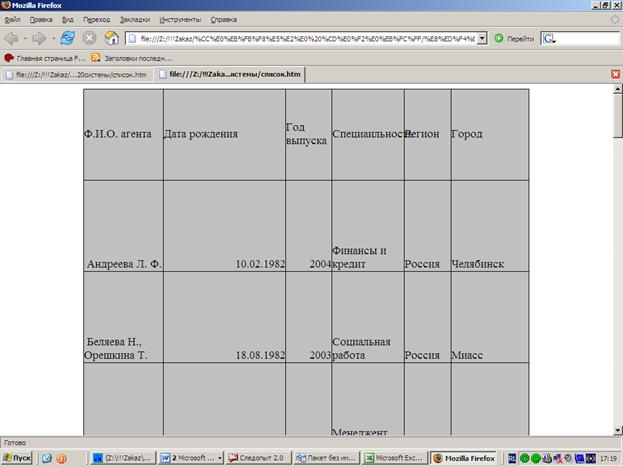Viewport: 623px width, 467px height.
Task: Switch to the Z:\!!!Zakaz taskbar window
Action: 122,458
